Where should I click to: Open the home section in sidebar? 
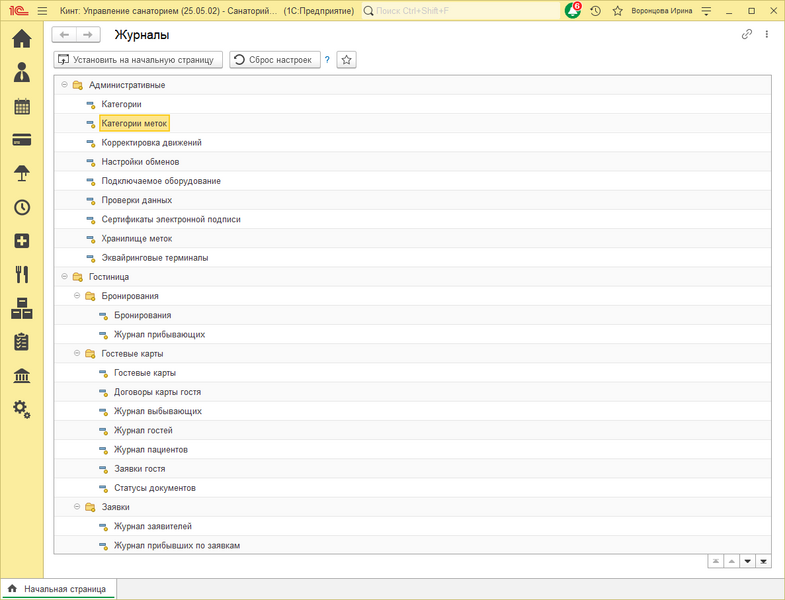[x=22, y=39]
